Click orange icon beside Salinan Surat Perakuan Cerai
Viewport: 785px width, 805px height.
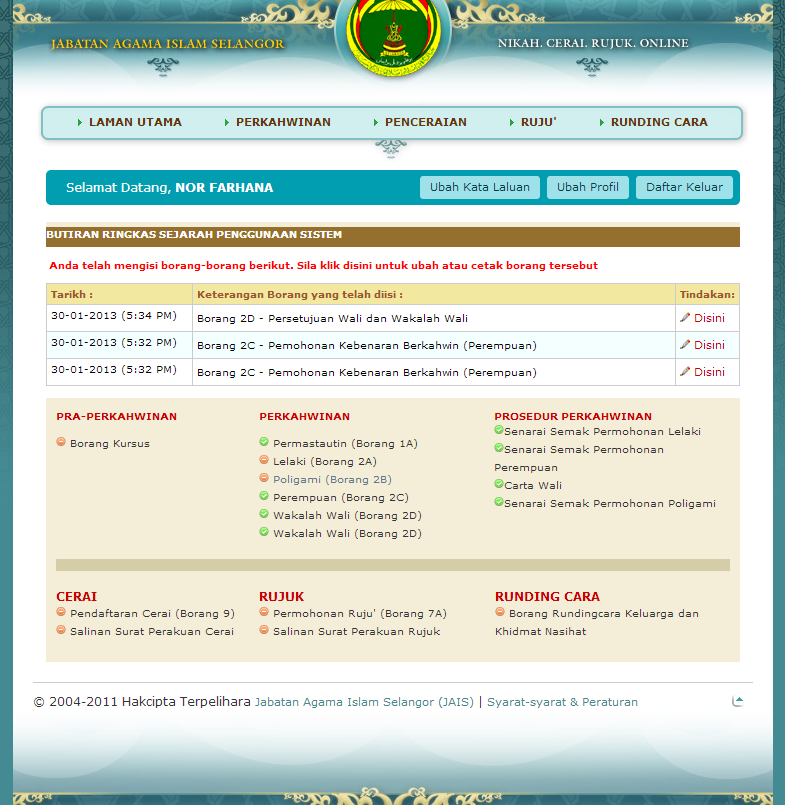tap(61, 629)
